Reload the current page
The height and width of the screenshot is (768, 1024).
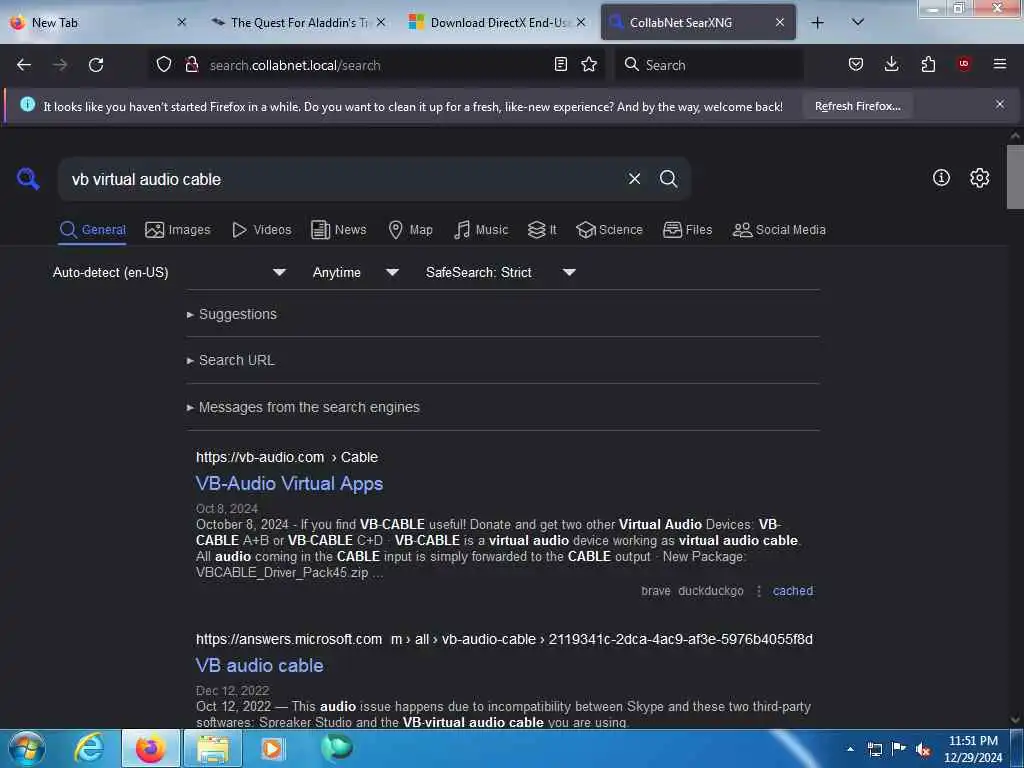pos(96,65)
